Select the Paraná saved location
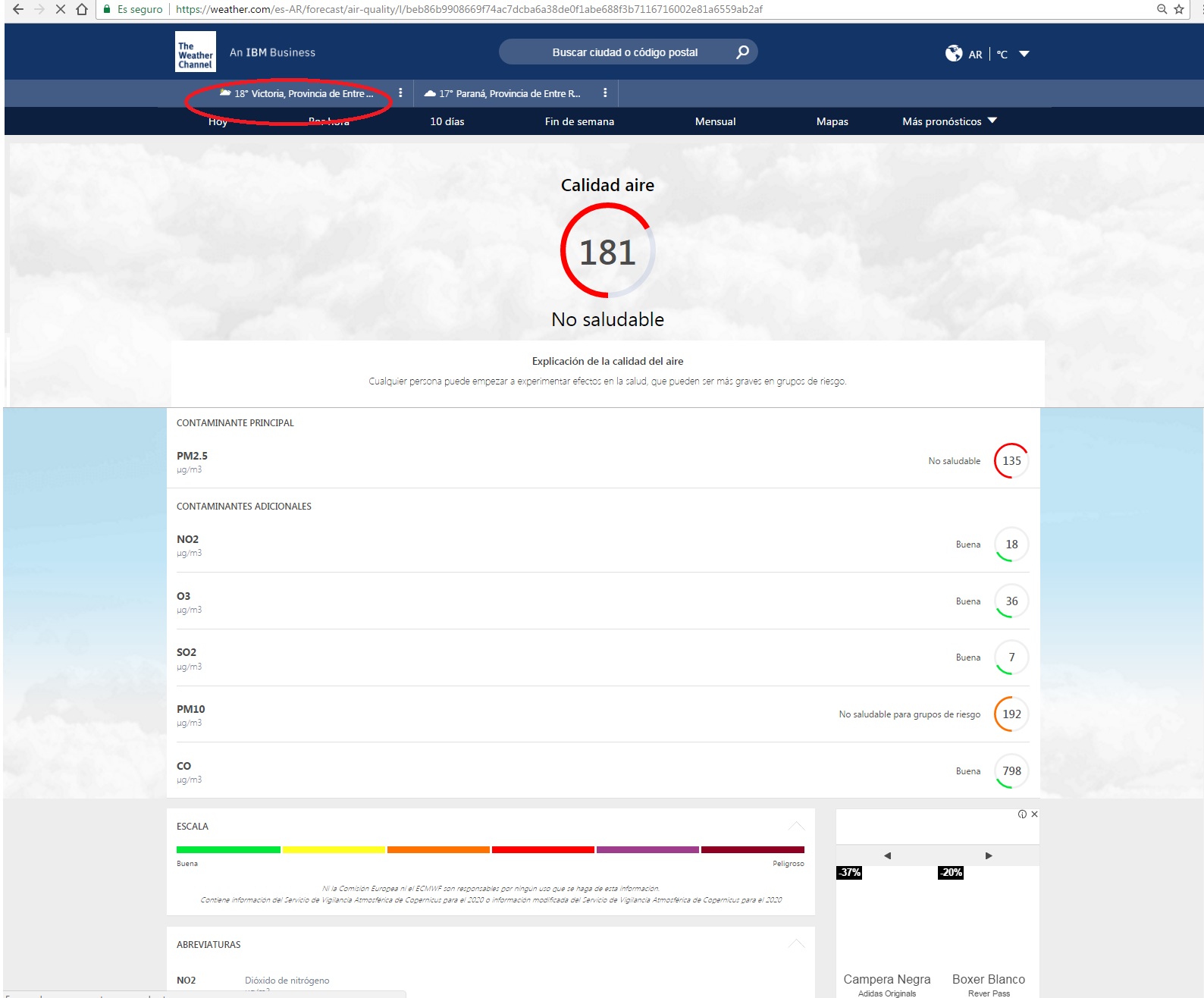Image resolution: width=1204 pixels, height=998 pixels. [x=510, y=93]
